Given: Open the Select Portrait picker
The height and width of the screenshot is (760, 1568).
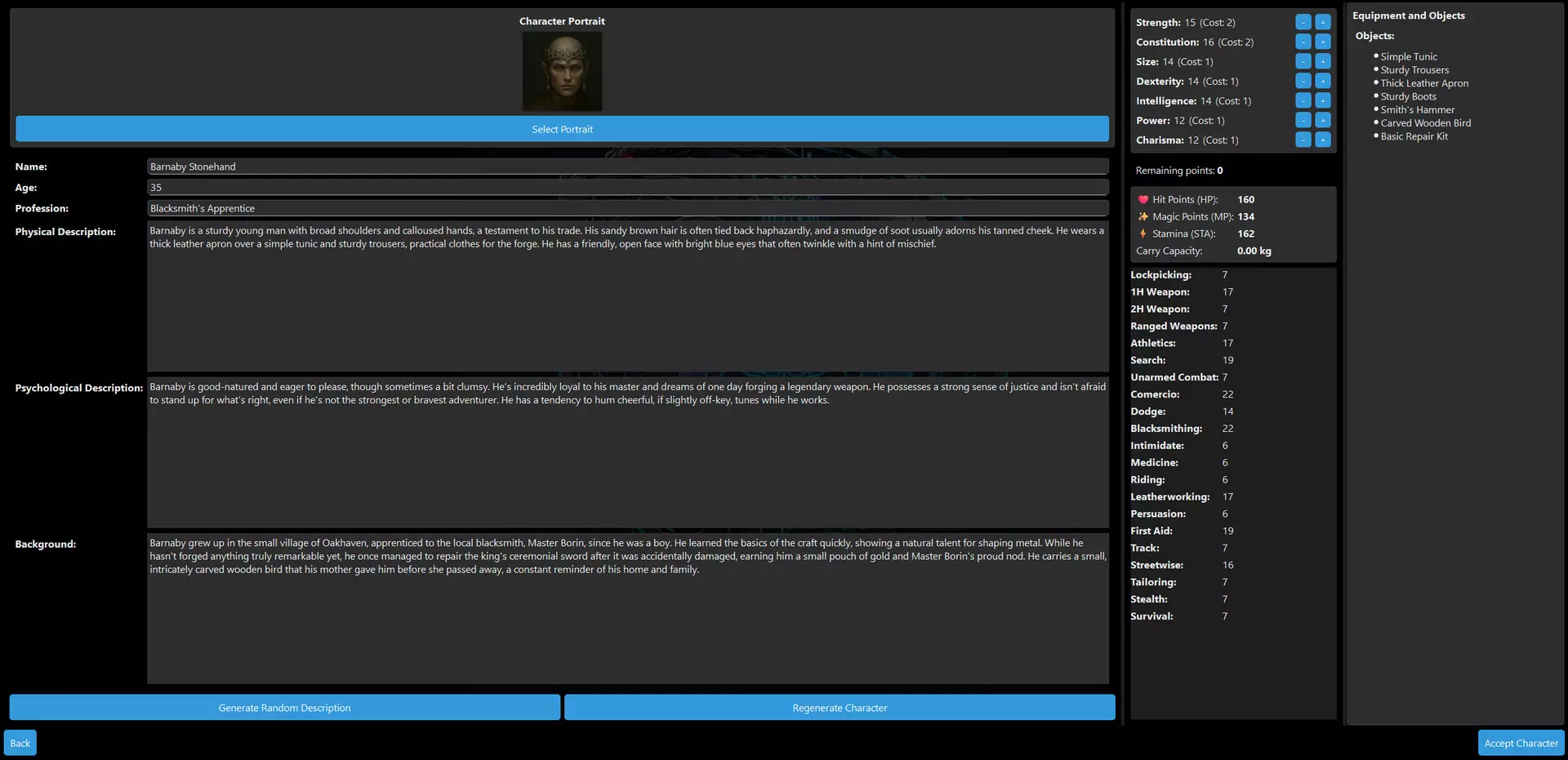Looking at the screenshot, I should pyautogui.click(x=562, y=129).
